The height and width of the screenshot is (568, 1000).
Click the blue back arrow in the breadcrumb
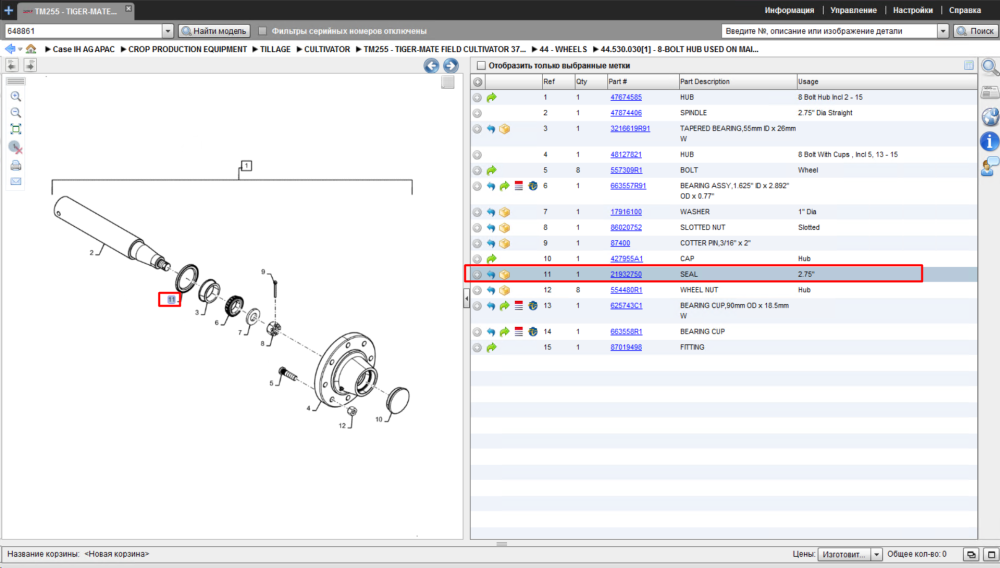coord(10,49)
